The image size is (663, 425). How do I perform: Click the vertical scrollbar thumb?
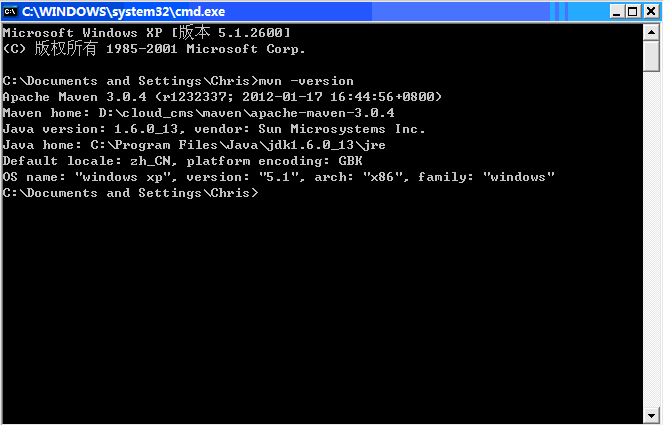(x=651, y=55)
